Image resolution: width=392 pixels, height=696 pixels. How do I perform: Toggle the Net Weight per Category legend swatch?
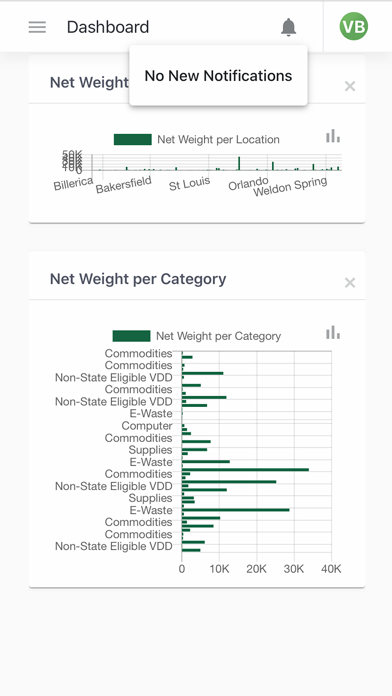[x=131, y=336]
